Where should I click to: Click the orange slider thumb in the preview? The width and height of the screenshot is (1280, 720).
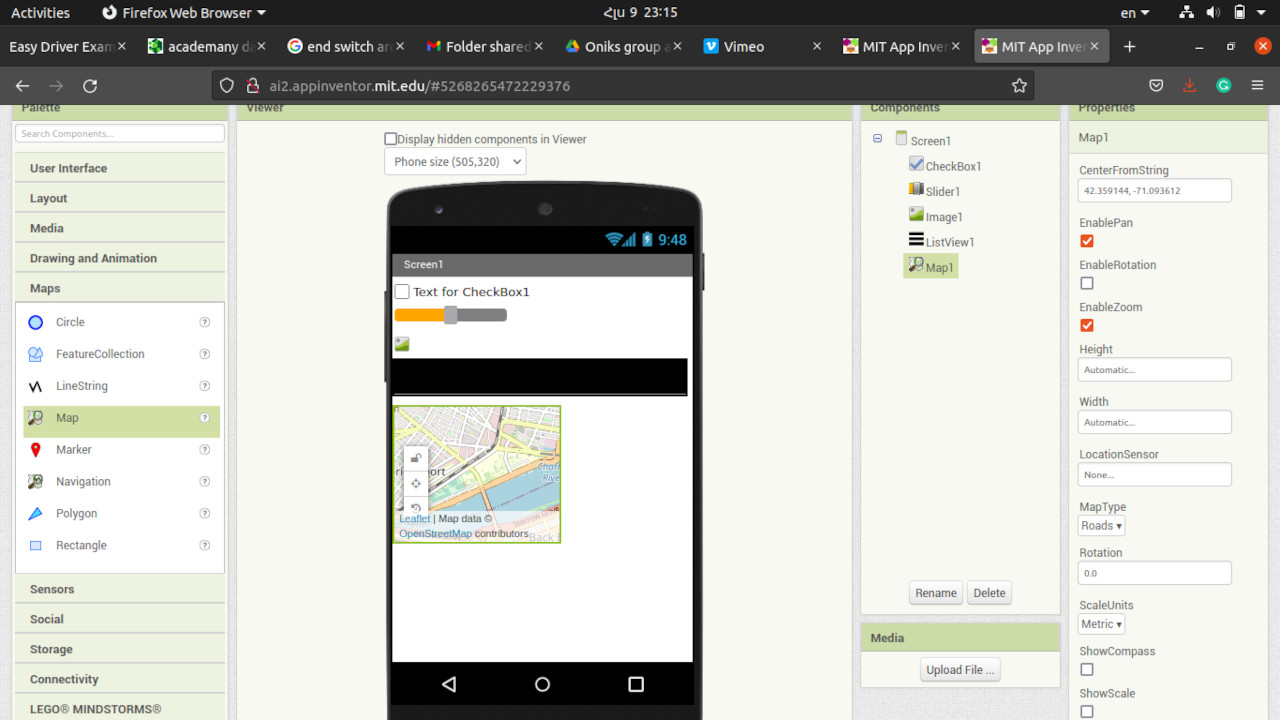click(451, 315)
